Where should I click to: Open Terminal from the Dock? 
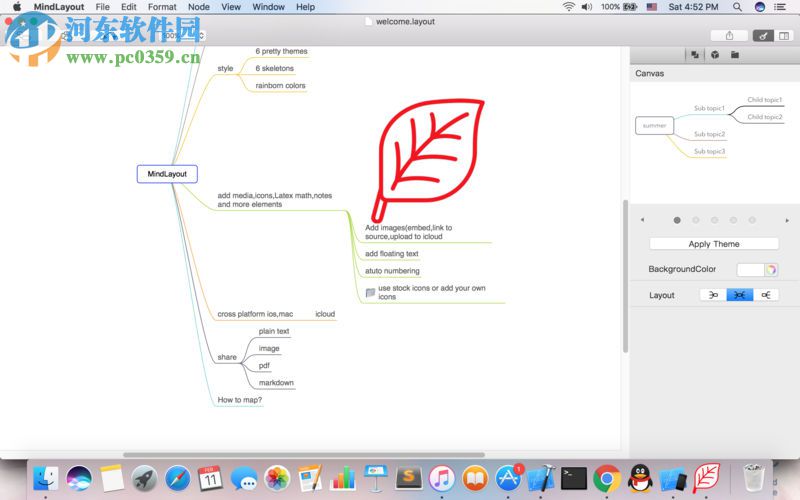574,479
